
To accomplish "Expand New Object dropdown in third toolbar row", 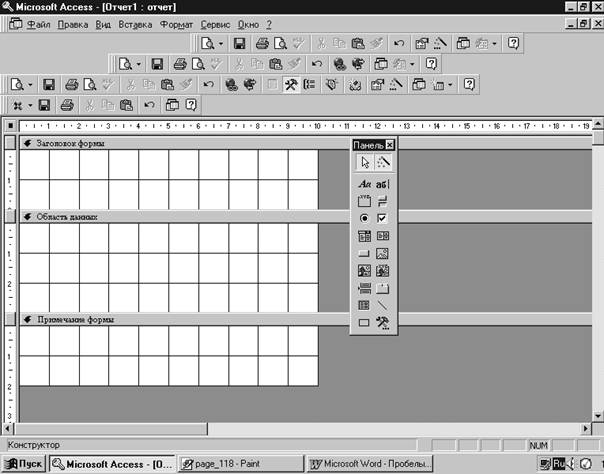I will [450, 85].
